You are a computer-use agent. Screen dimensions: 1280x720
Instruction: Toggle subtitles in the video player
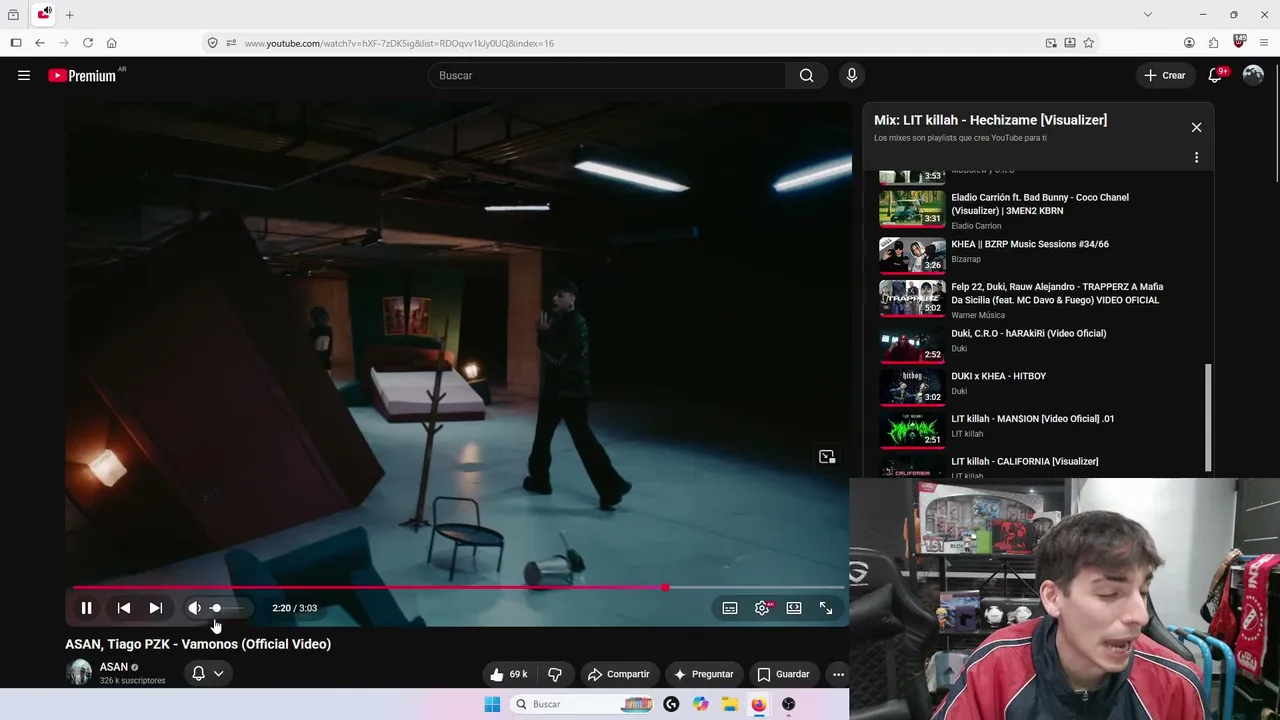tap(730, 608)
